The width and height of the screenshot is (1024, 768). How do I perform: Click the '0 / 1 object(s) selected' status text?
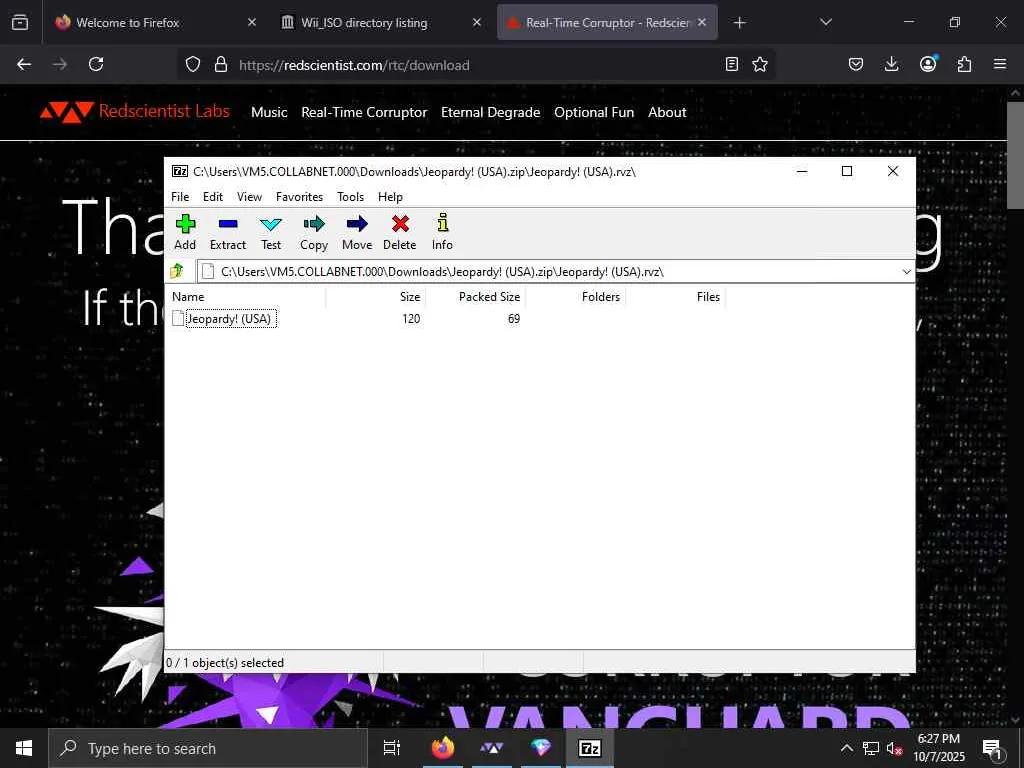coord(225,662)
